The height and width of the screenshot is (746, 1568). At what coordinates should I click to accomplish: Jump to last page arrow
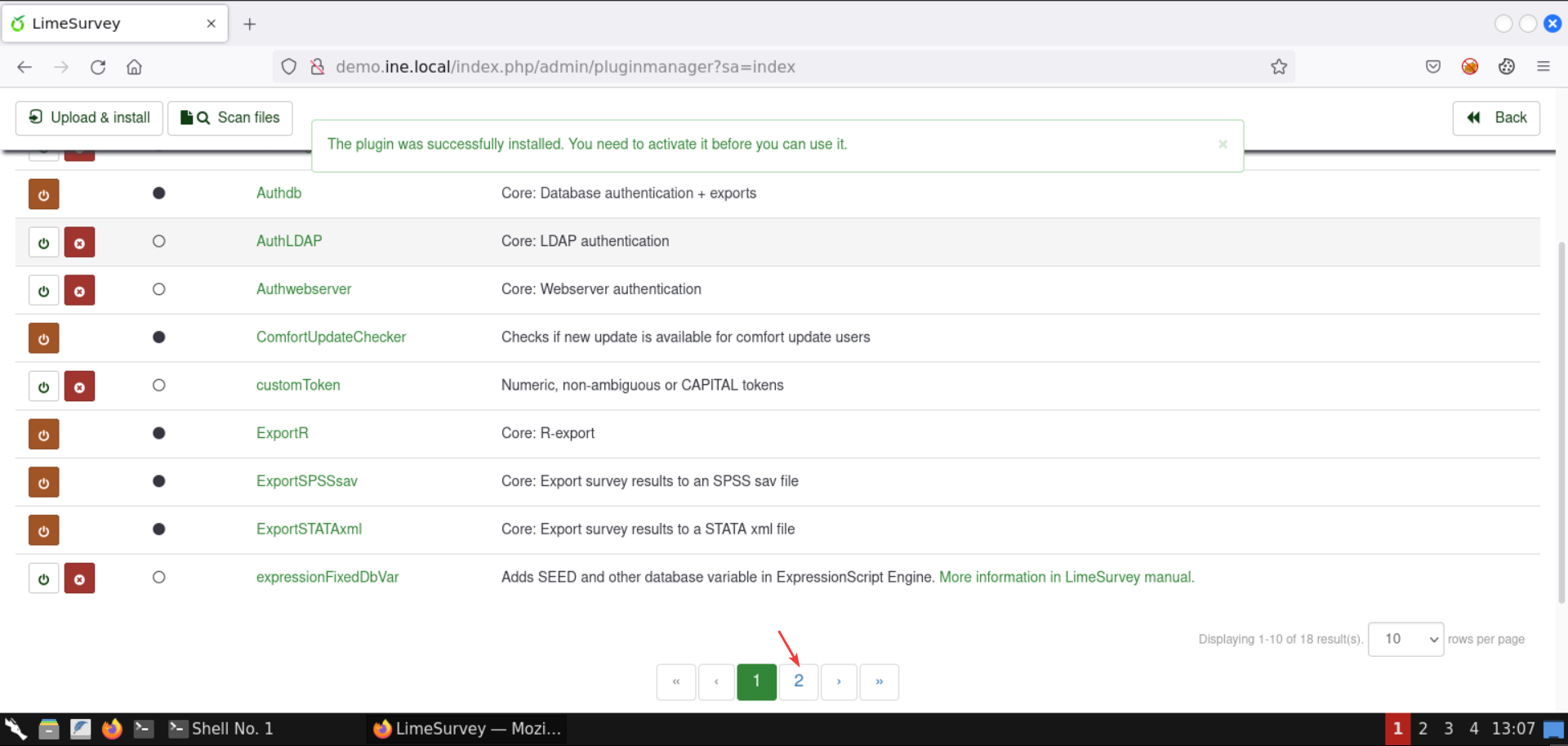(x=879, y=681)
